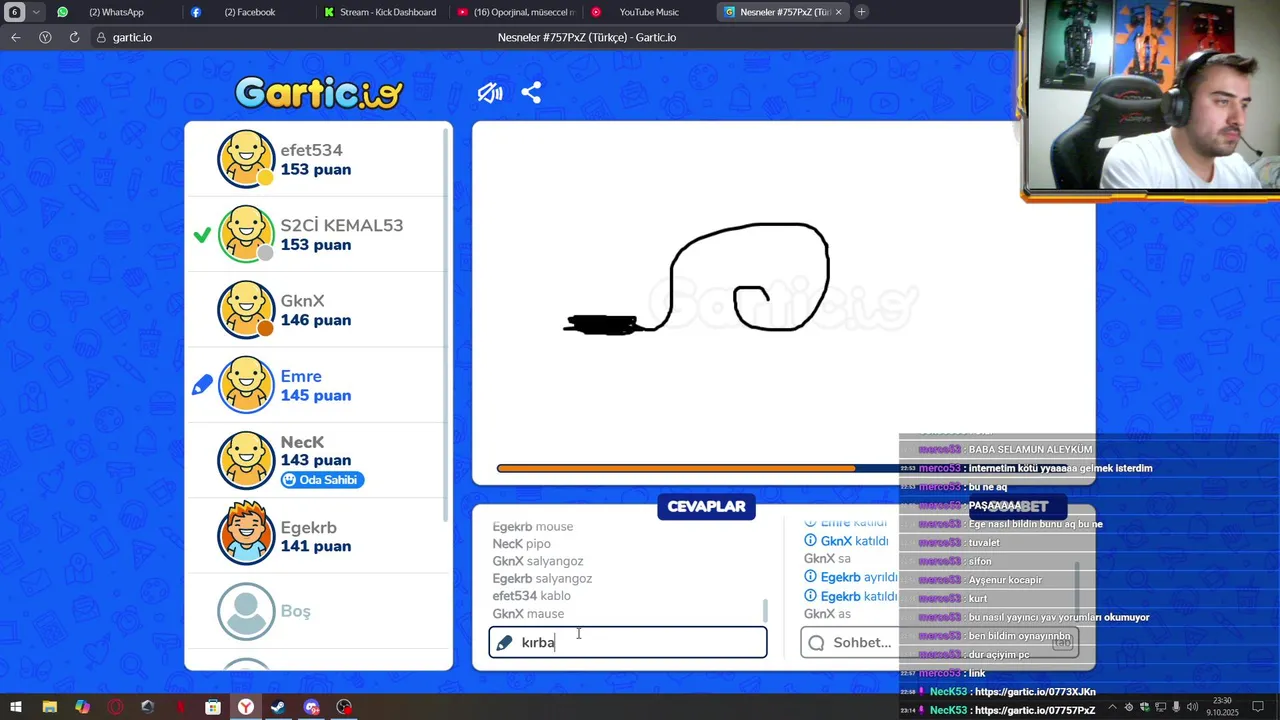Click player name NecK in player list

(302, 442)
